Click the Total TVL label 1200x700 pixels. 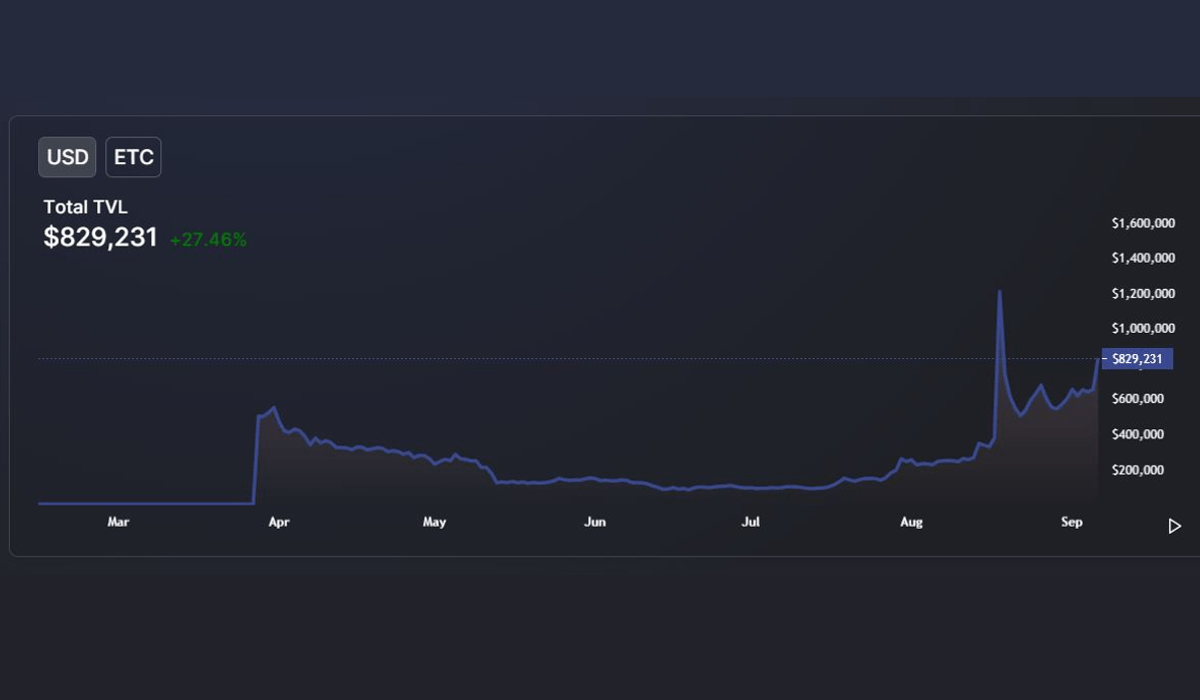click(x=86, y=207)
